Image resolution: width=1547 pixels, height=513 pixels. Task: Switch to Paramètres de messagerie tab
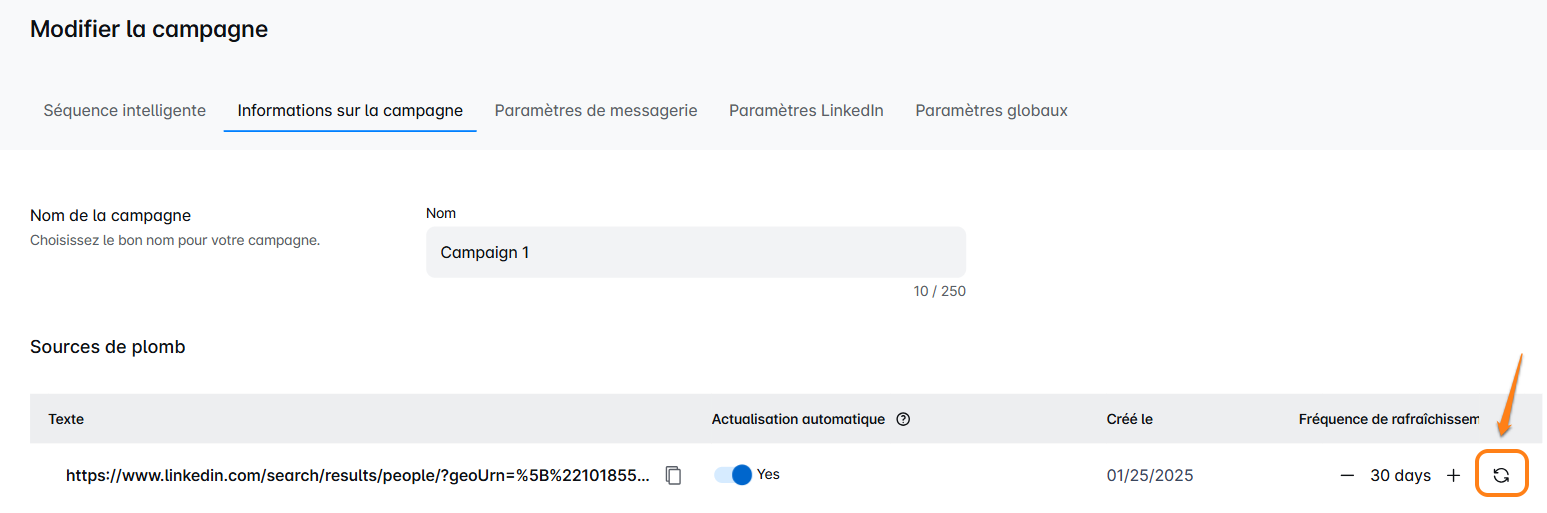pyautogui.click(x=596, y=111)
